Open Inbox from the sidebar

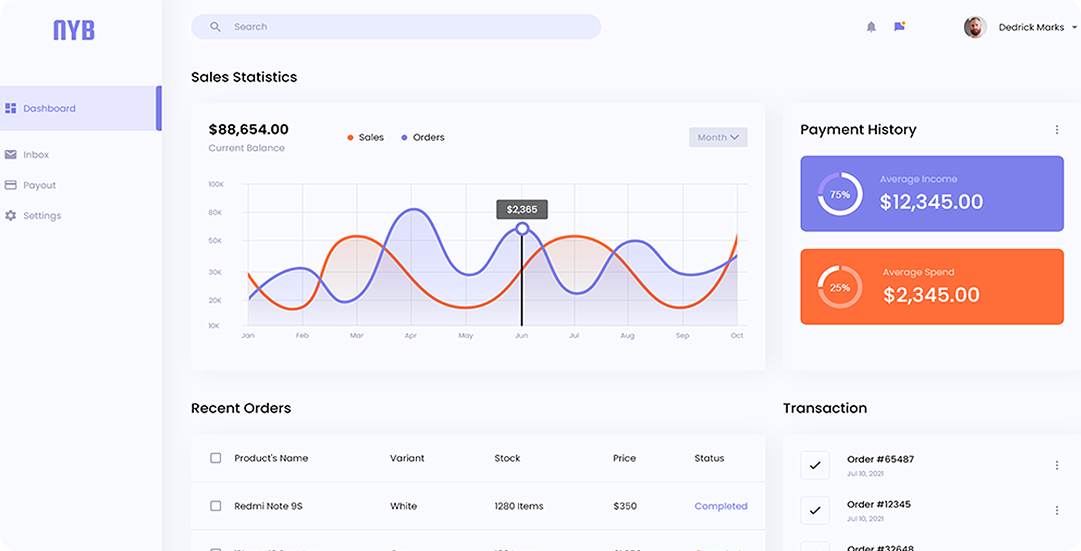click(36, 155)
